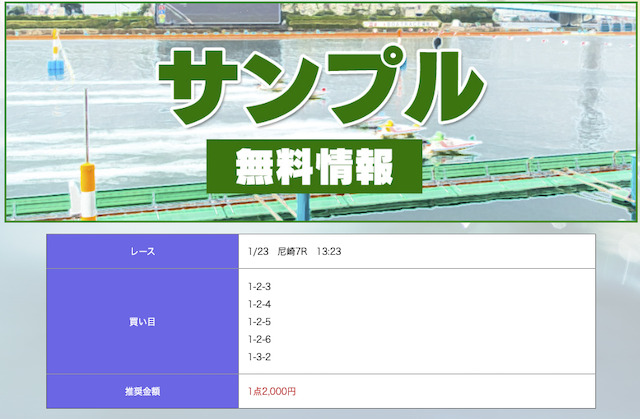Select the レース header cell
Viewport: 640px width, 419px height.
[x=142, y=251]
